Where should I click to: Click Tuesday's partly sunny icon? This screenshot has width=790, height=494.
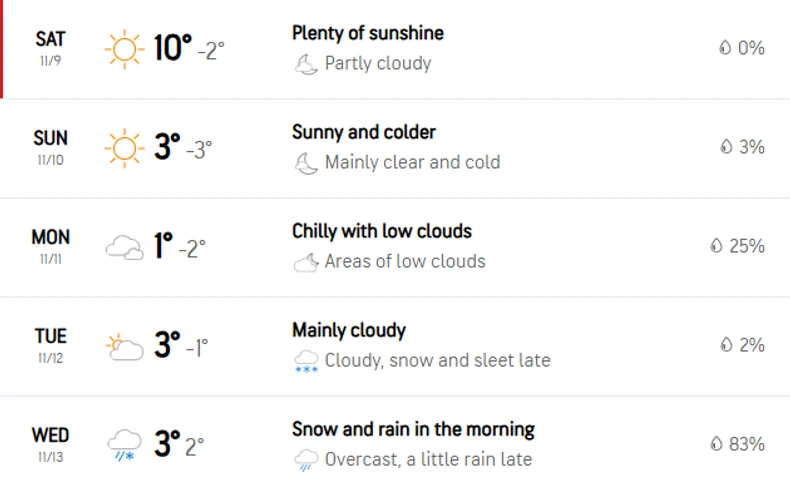click(125, 346)
